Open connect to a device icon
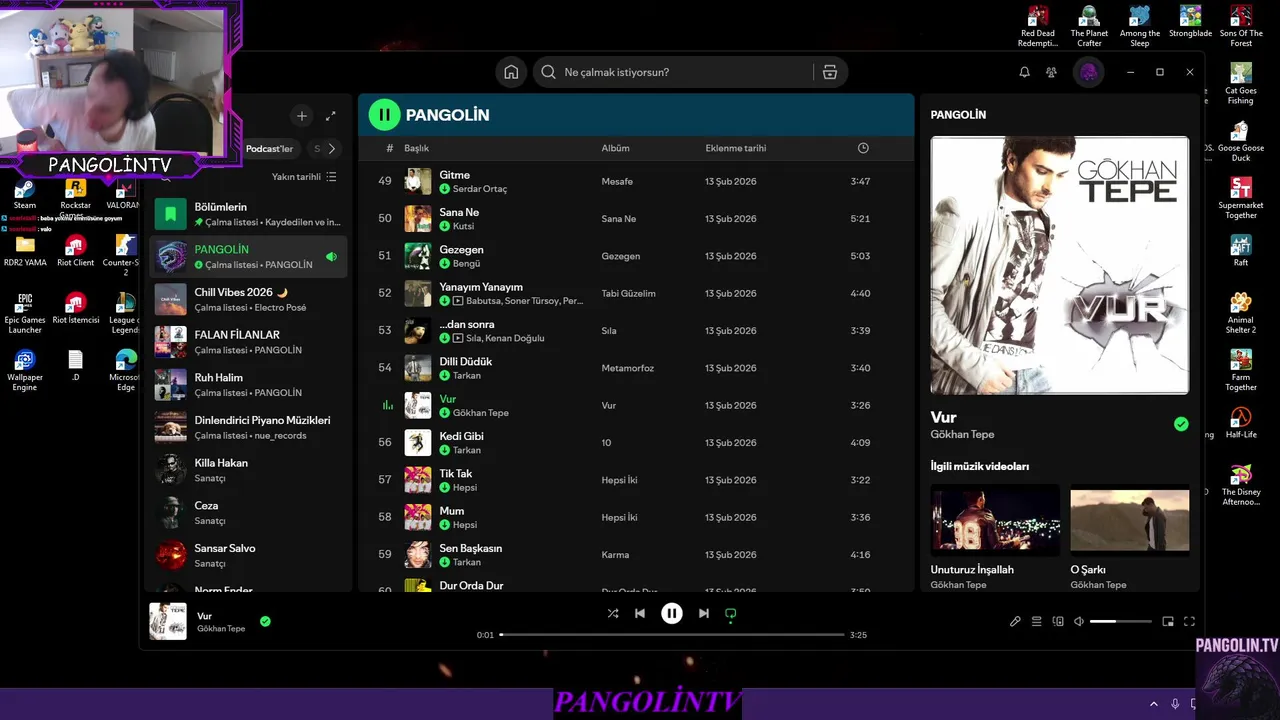Image resolution: width=1280 pixels, height=720 pixels. coord(1058,621)
